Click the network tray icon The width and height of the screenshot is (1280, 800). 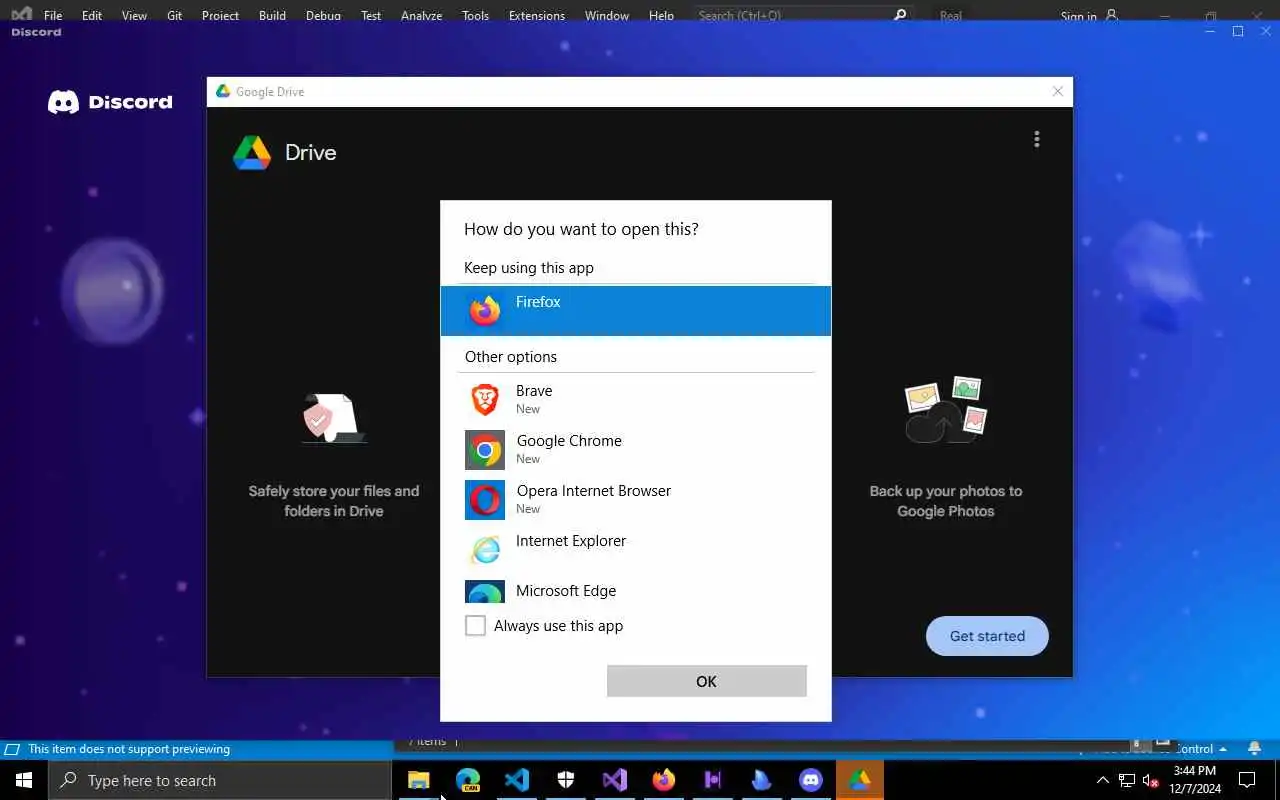pos(1127,780)
